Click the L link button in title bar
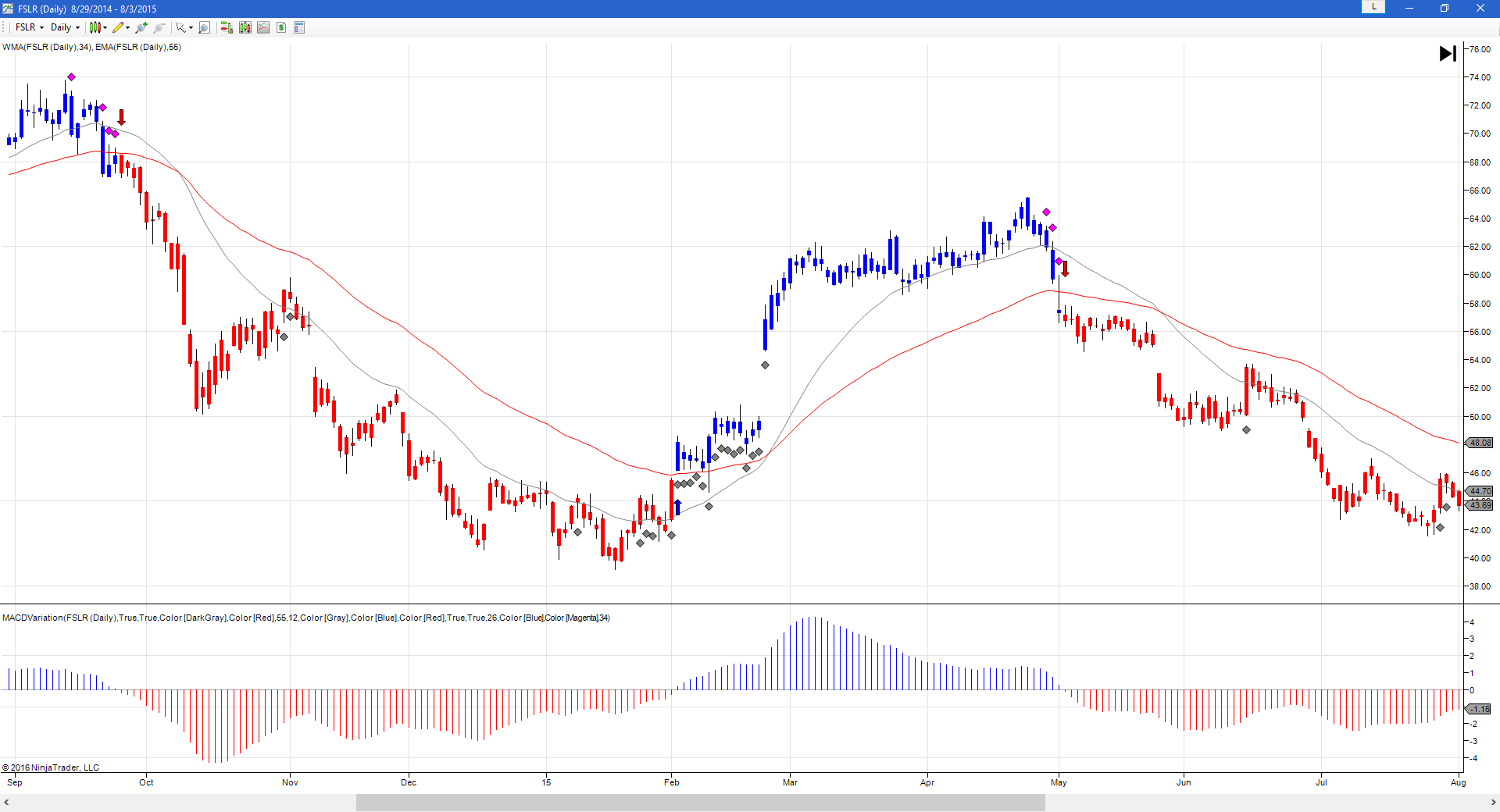This screenshot has width=1500, height=812. pos(1373,7)
